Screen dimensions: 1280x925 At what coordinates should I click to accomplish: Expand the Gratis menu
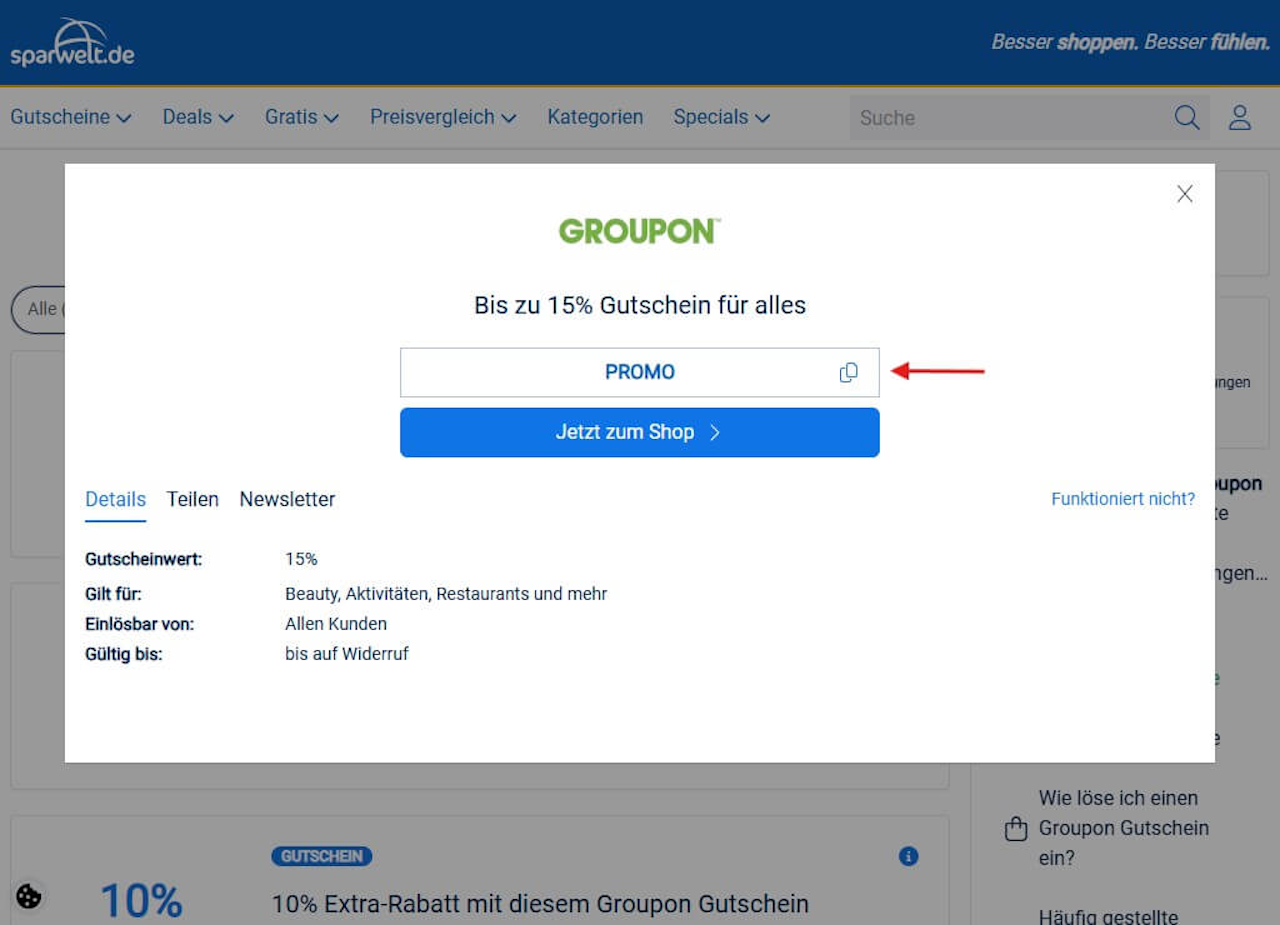[x=302, y=117]
